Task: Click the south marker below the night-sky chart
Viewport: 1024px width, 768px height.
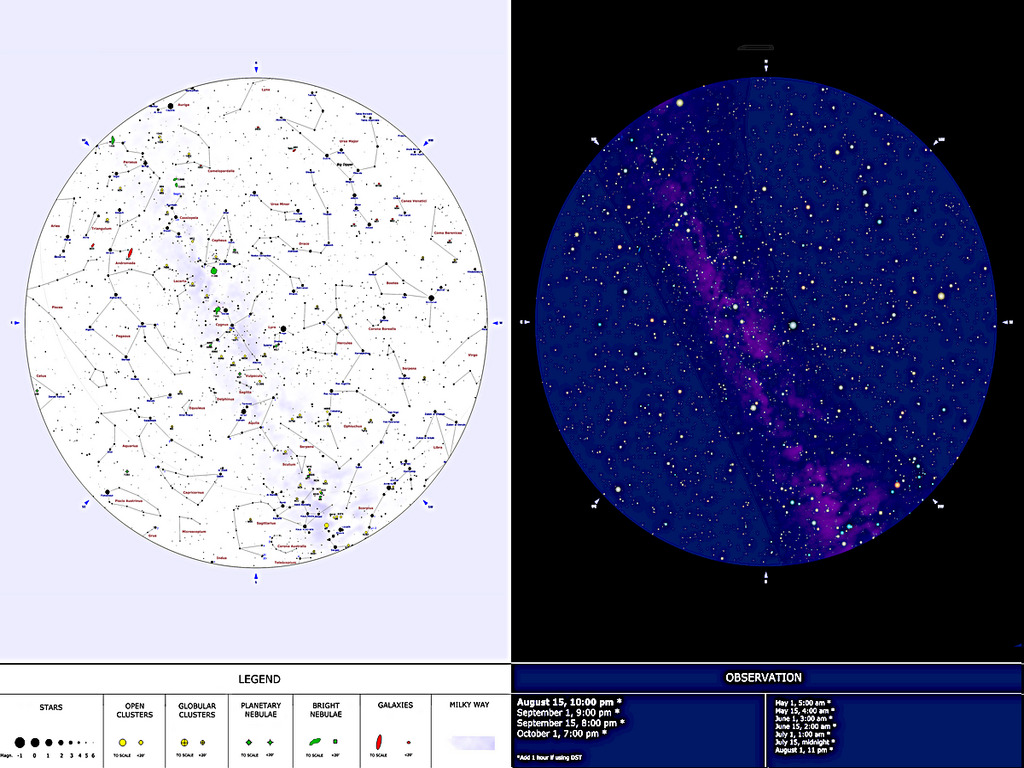Action: point(766,579)
